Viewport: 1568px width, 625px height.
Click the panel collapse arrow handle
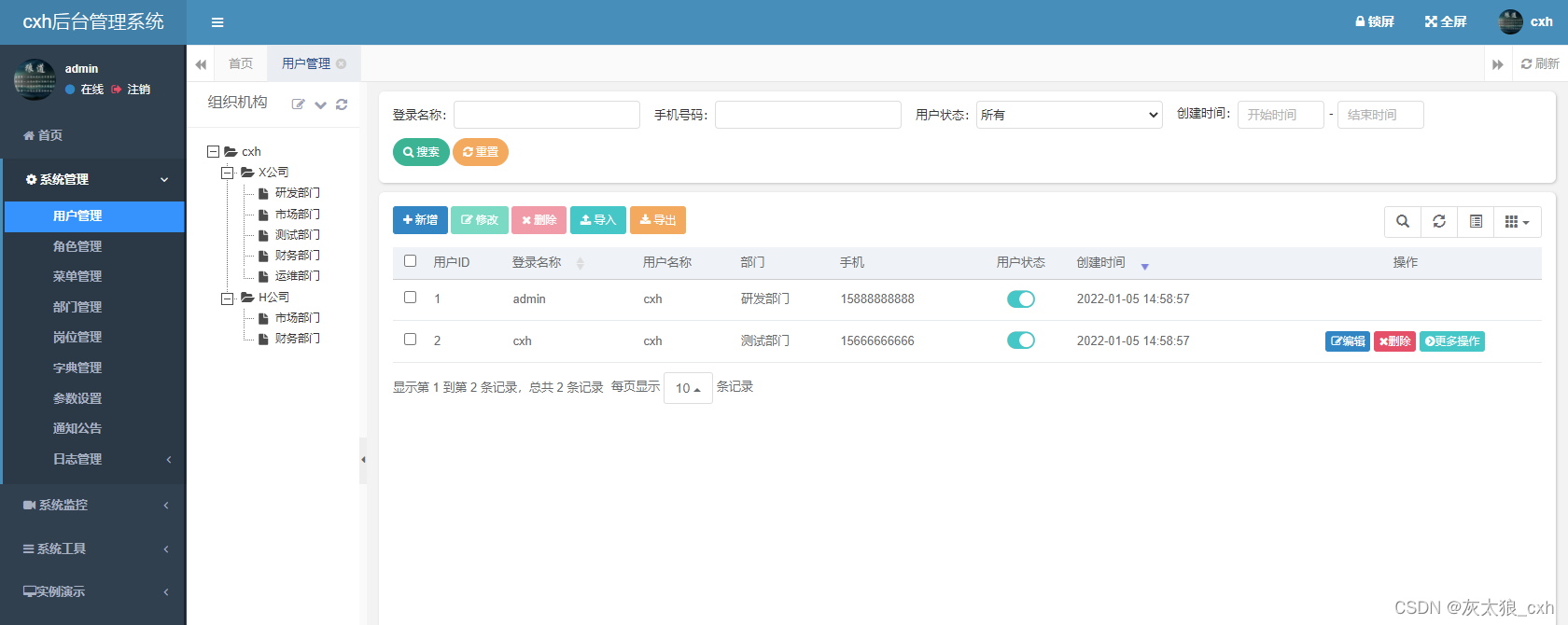pyautogui.click(x=363, y=460)
